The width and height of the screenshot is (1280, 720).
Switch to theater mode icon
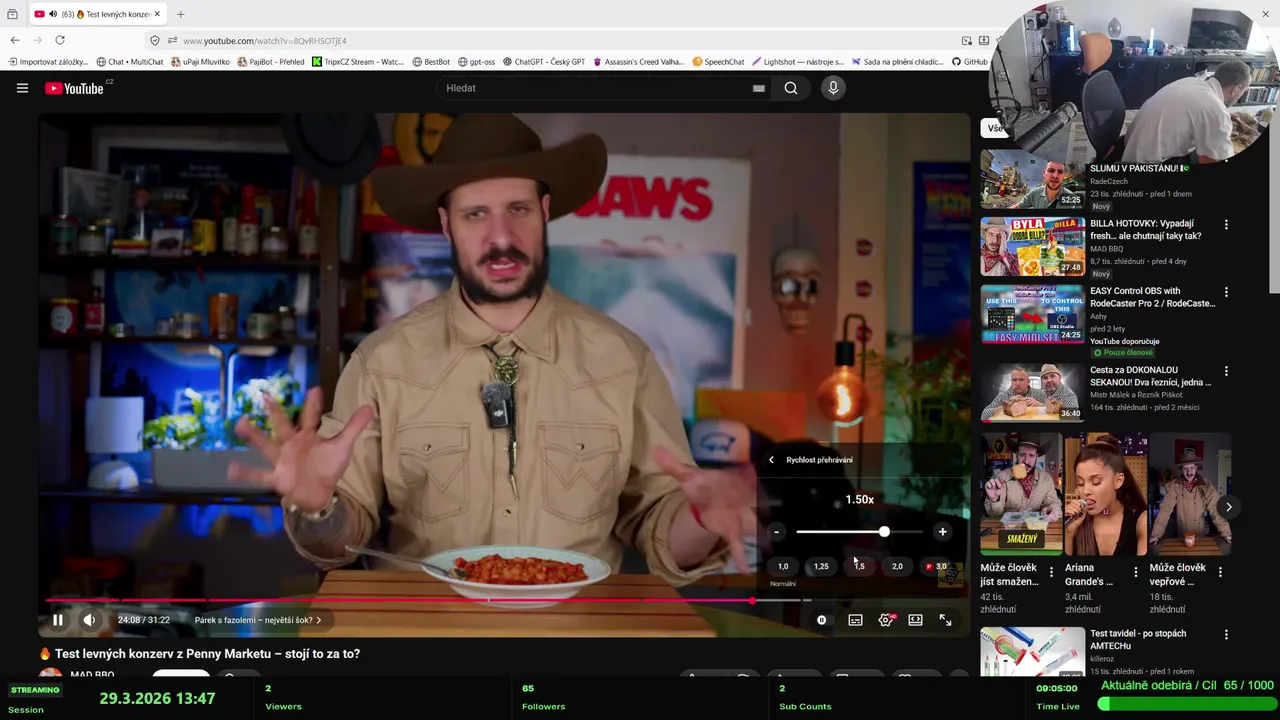(x=915, y=620)
